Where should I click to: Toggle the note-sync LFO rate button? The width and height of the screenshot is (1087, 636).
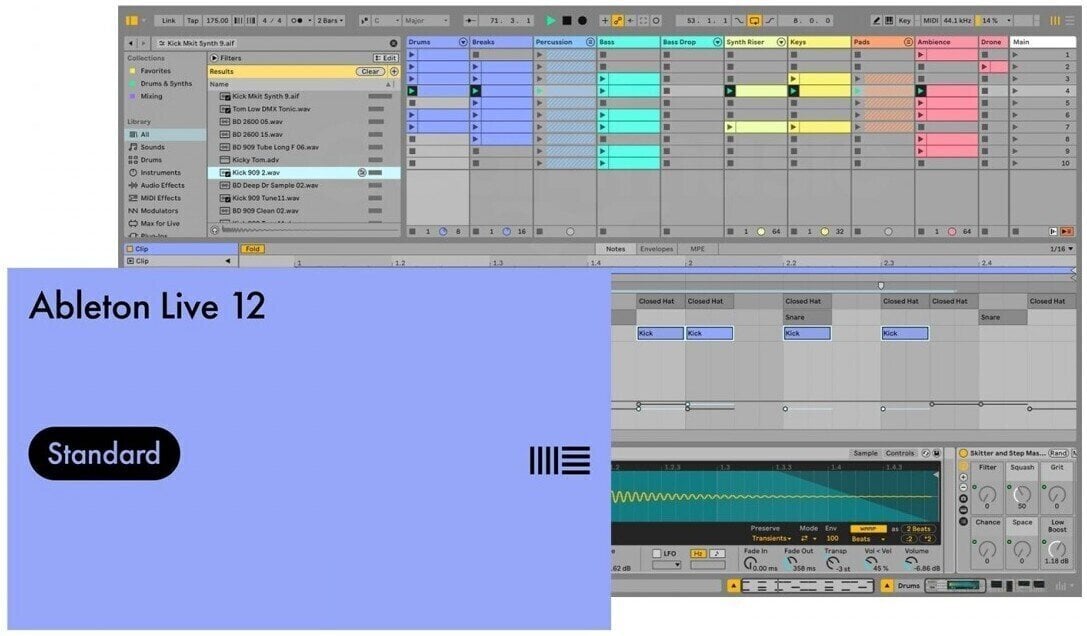717,553
